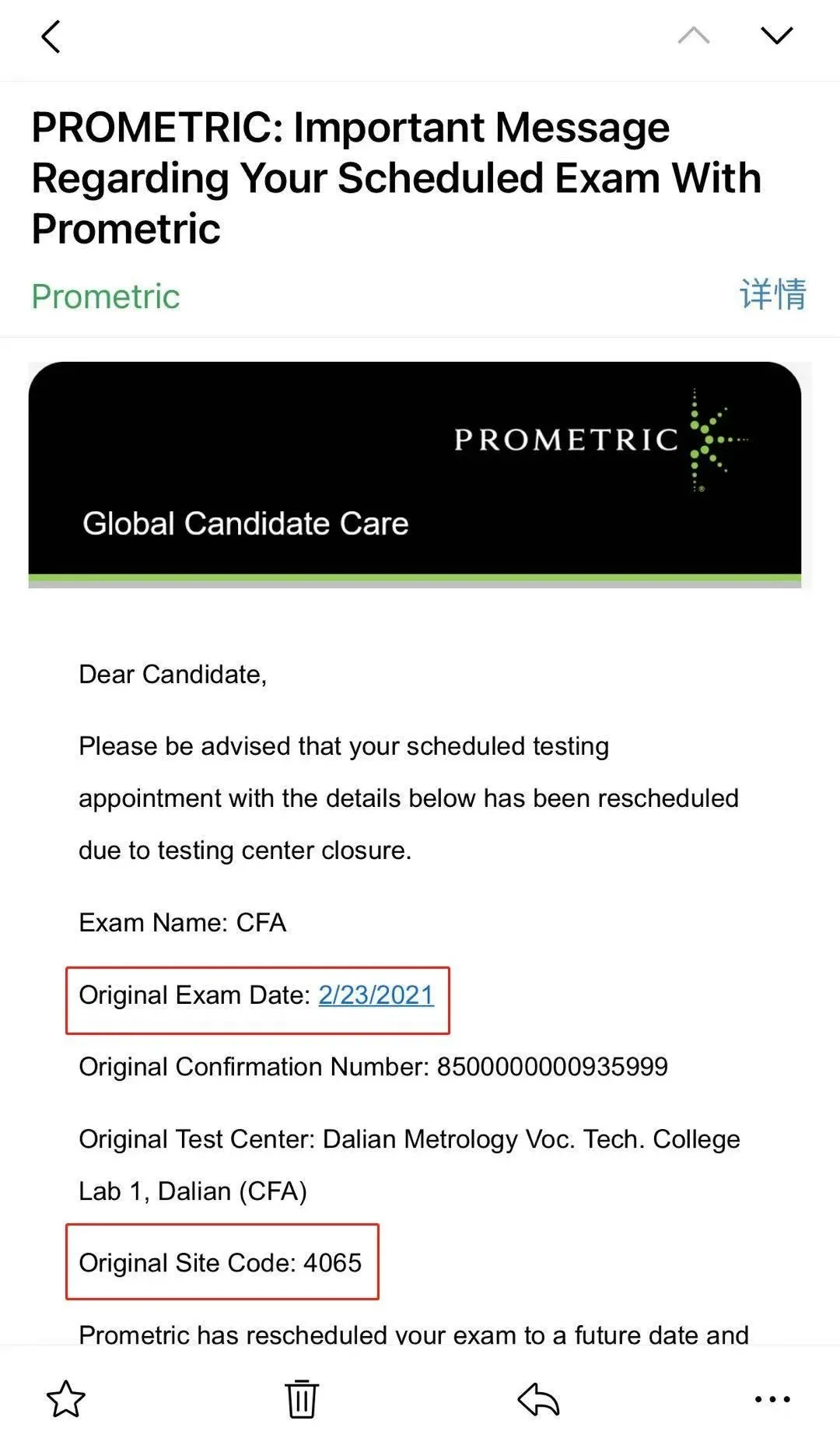840x1445 pixels.
Task: Tap the testing center closure paragraph
Action: (409, 798)
